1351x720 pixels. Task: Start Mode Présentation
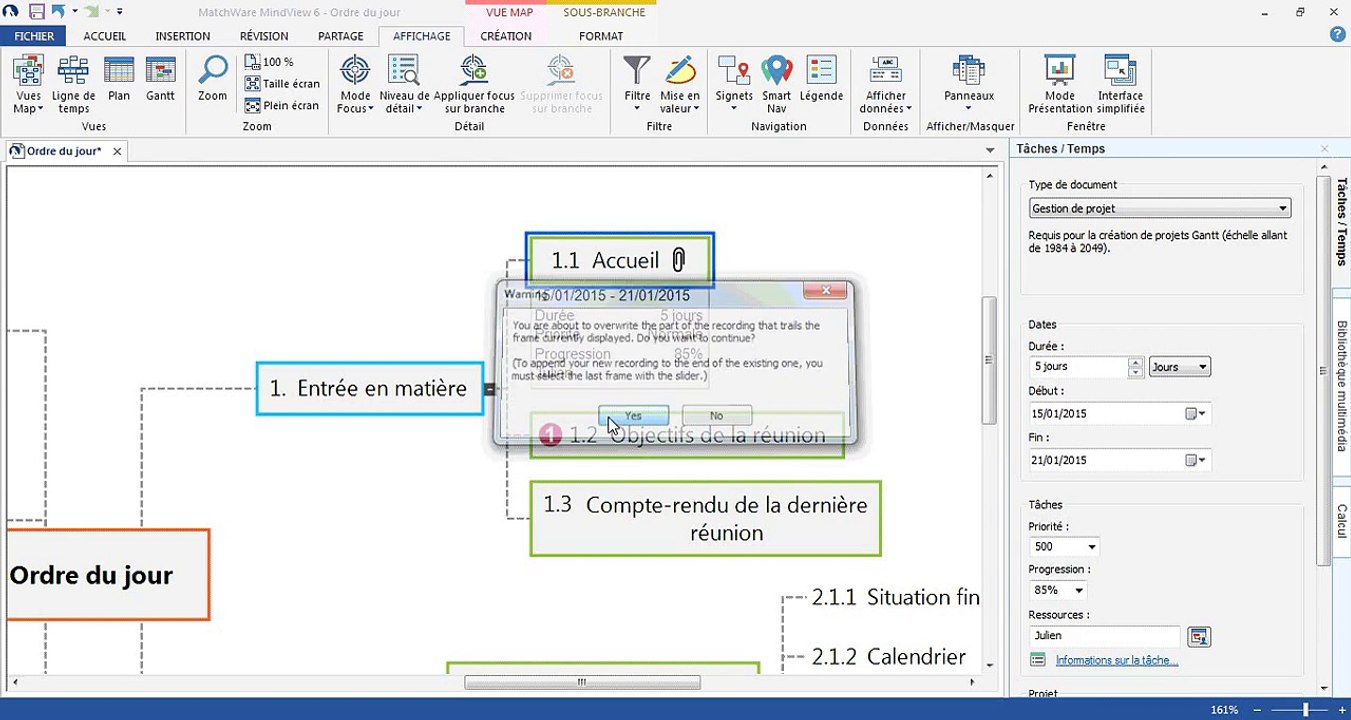tap(1060, 85)
